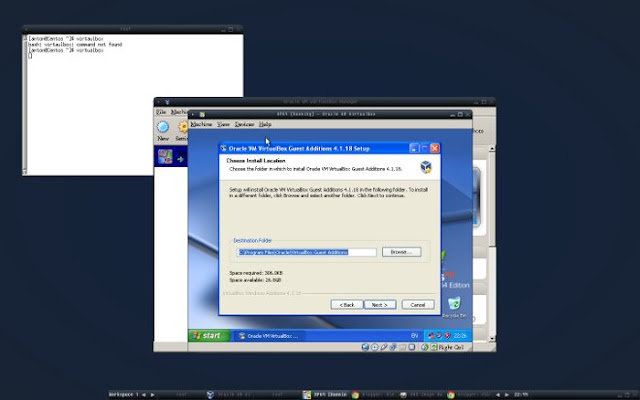Click the optical disc status icon
640x400 pixels.
tap(374, 347)
